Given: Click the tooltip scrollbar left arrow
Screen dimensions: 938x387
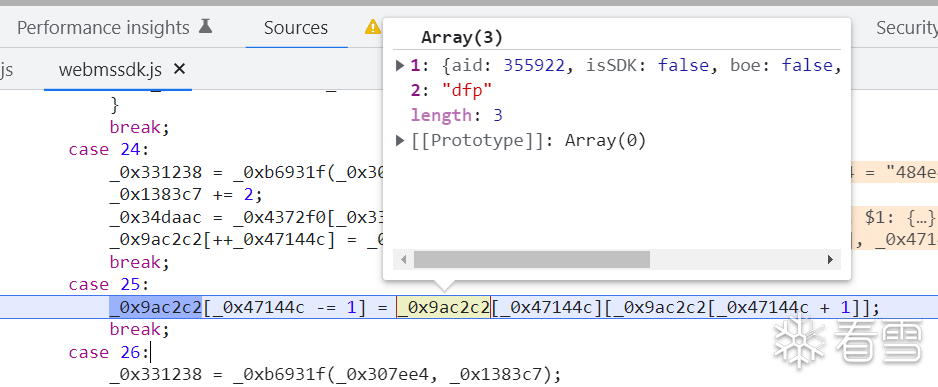Looking at the screenshot, I should tap(403, 260).
